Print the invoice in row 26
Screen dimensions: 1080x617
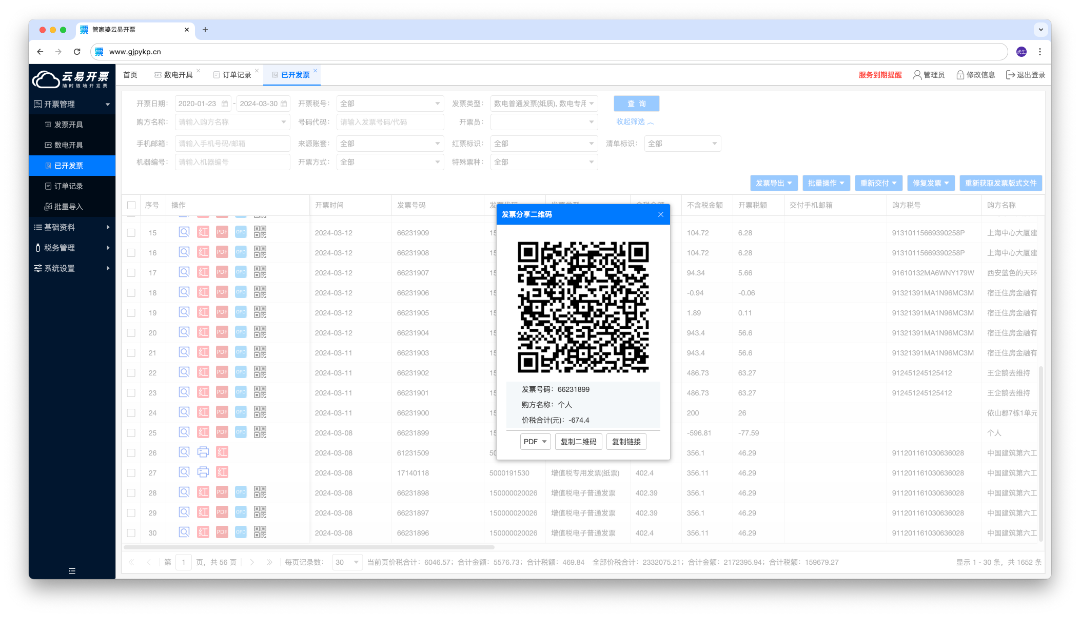tap(203, 452)
